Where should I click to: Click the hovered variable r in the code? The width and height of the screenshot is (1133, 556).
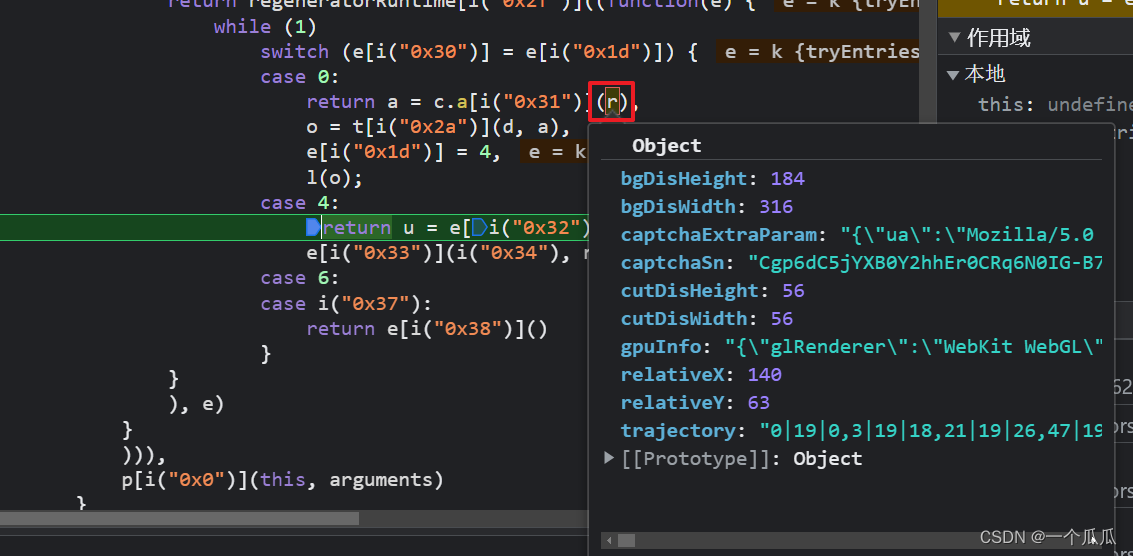coord(612,101)
